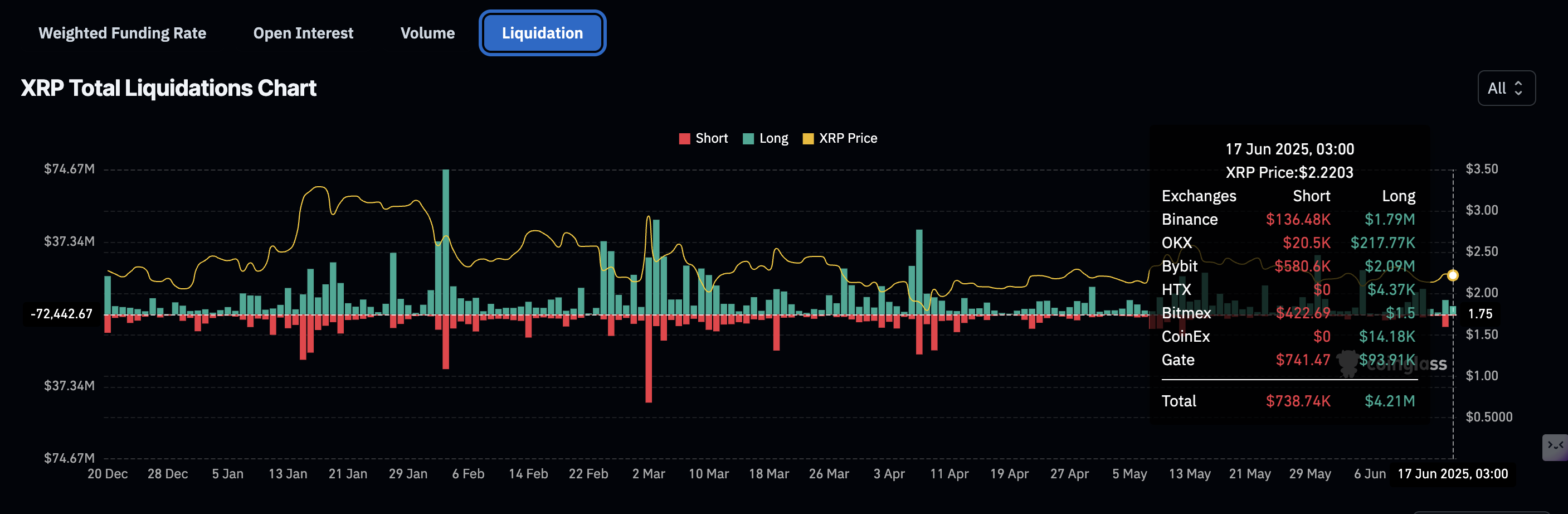Screen dimensions: 1568x514
Task: Click the yellow XRP Price legend swatch
Action: (808, 139)
